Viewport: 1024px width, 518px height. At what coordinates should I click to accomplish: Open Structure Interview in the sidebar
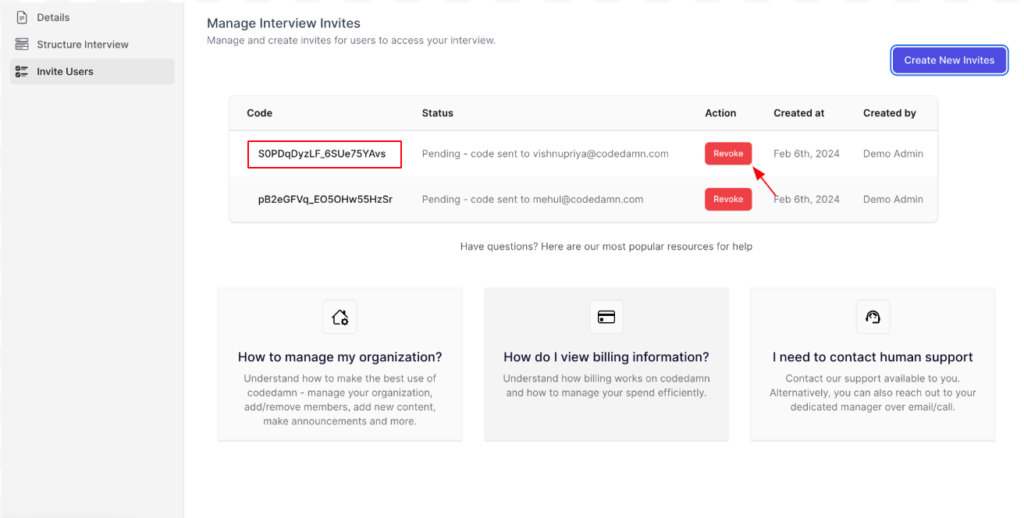pyautogui.click(x=92, y=44)
